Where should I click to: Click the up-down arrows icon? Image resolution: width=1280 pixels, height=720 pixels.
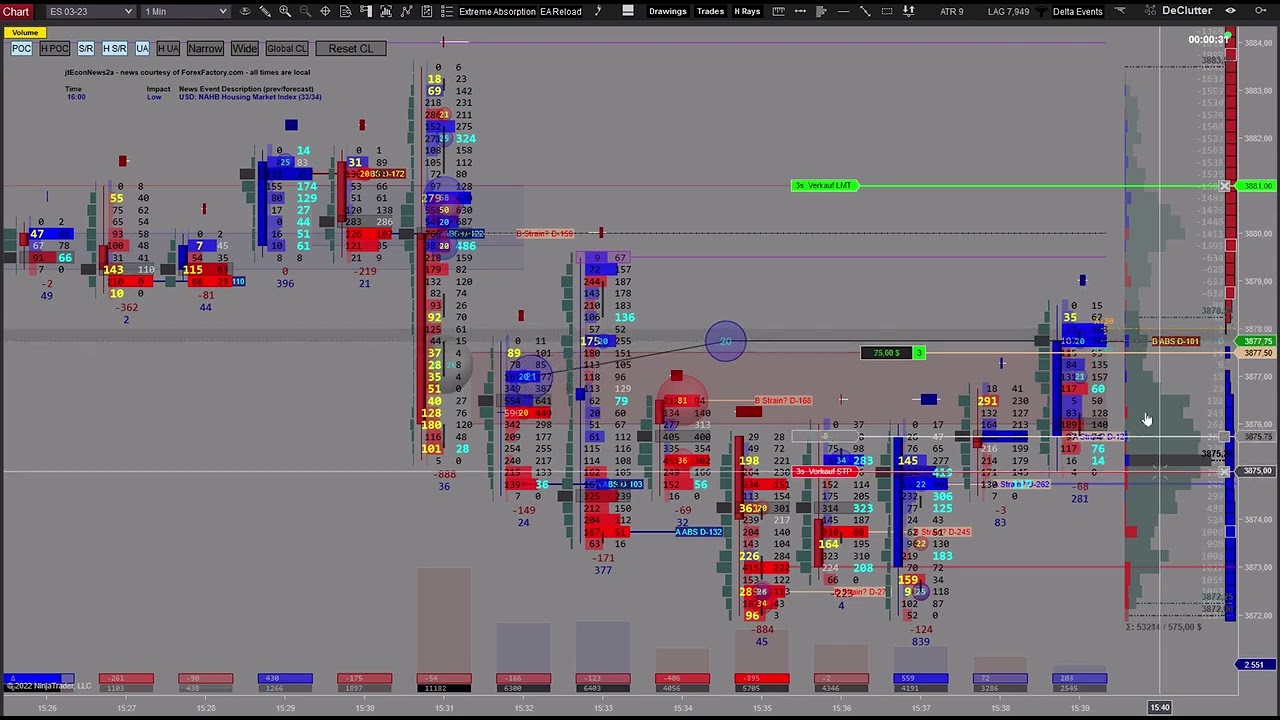point(908,11)
